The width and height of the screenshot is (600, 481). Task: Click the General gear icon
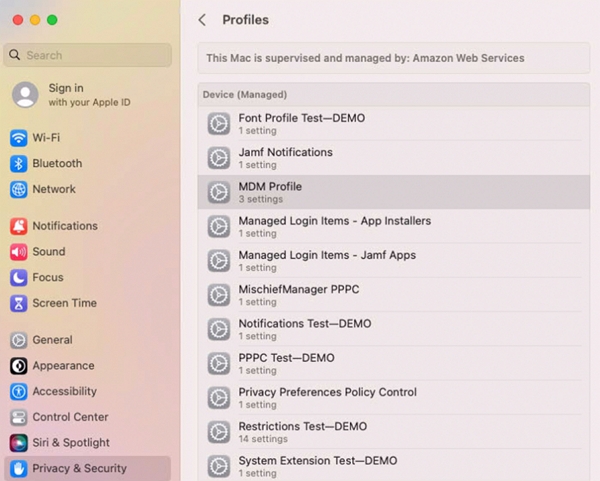(18, 340)
